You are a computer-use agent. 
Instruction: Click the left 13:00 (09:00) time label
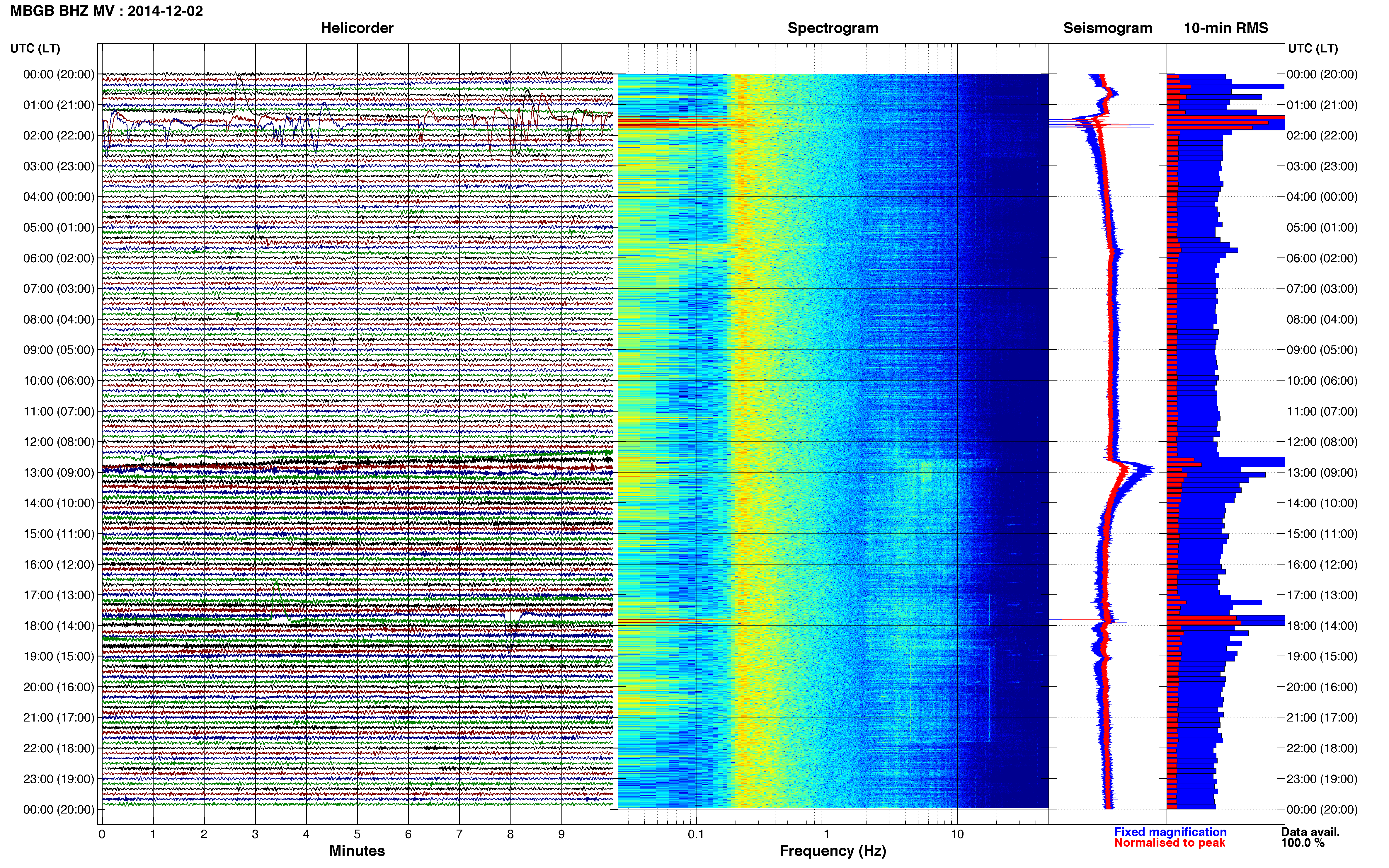click(59, 473)
